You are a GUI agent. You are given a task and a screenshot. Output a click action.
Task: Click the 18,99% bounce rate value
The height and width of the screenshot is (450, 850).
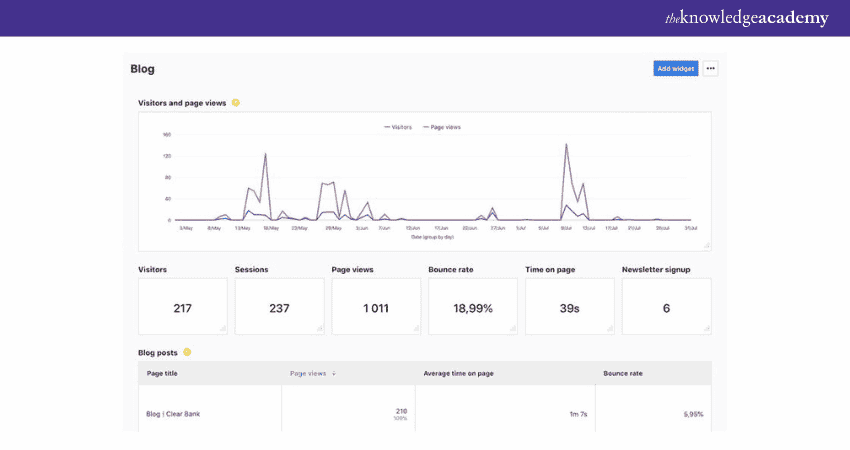click(x=472, y=308)
